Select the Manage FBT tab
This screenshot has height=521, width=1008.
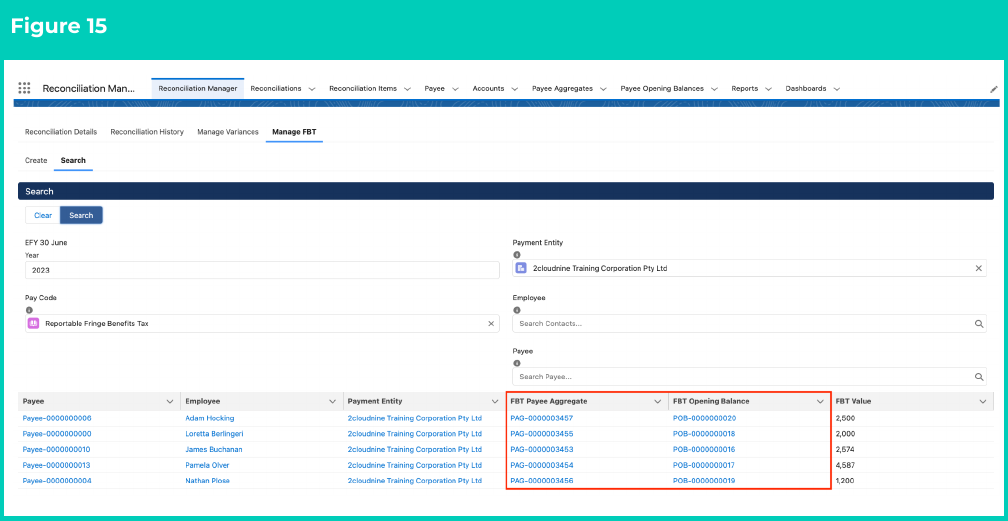[x=294, y=132]
